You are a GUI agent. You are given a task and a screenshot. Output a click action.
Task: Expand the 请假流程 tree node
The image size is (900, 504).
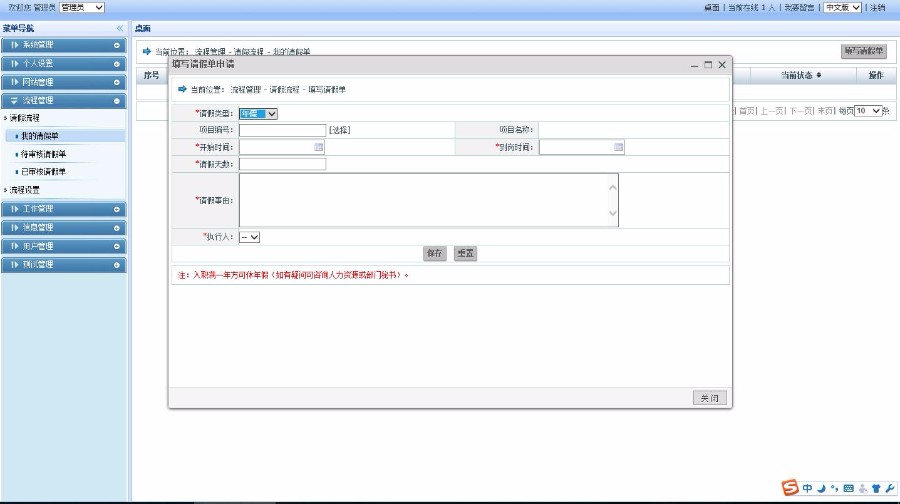[x=22, y=118]
